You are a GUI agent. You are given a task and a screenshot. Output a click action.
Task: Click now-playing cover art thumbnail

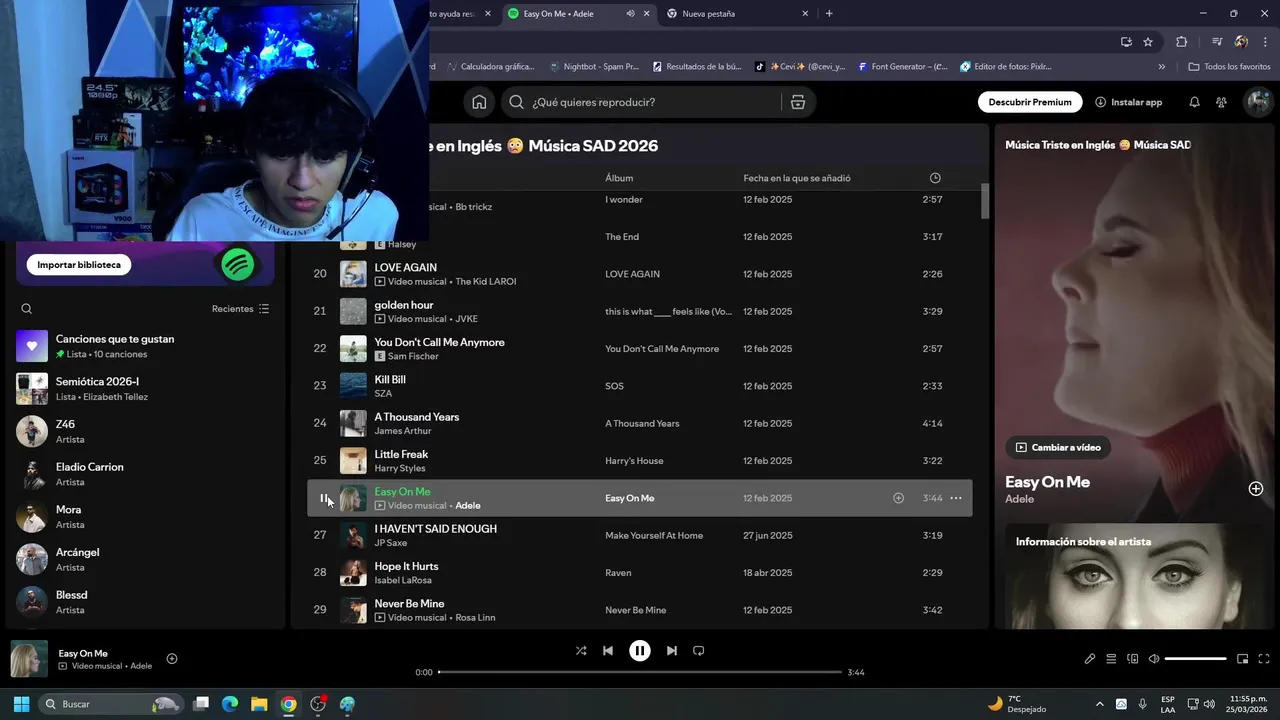tap(29, 659)
